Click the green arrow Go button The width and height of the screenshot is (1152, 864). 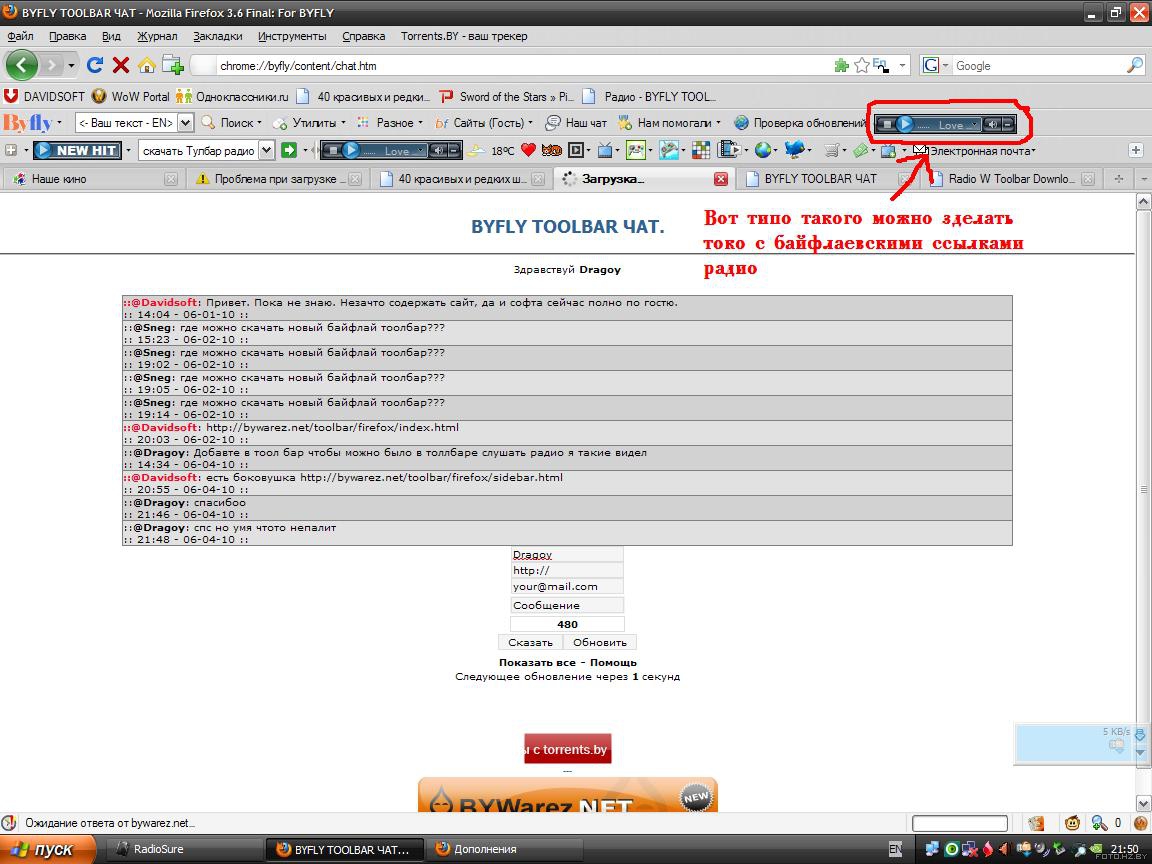289,151
